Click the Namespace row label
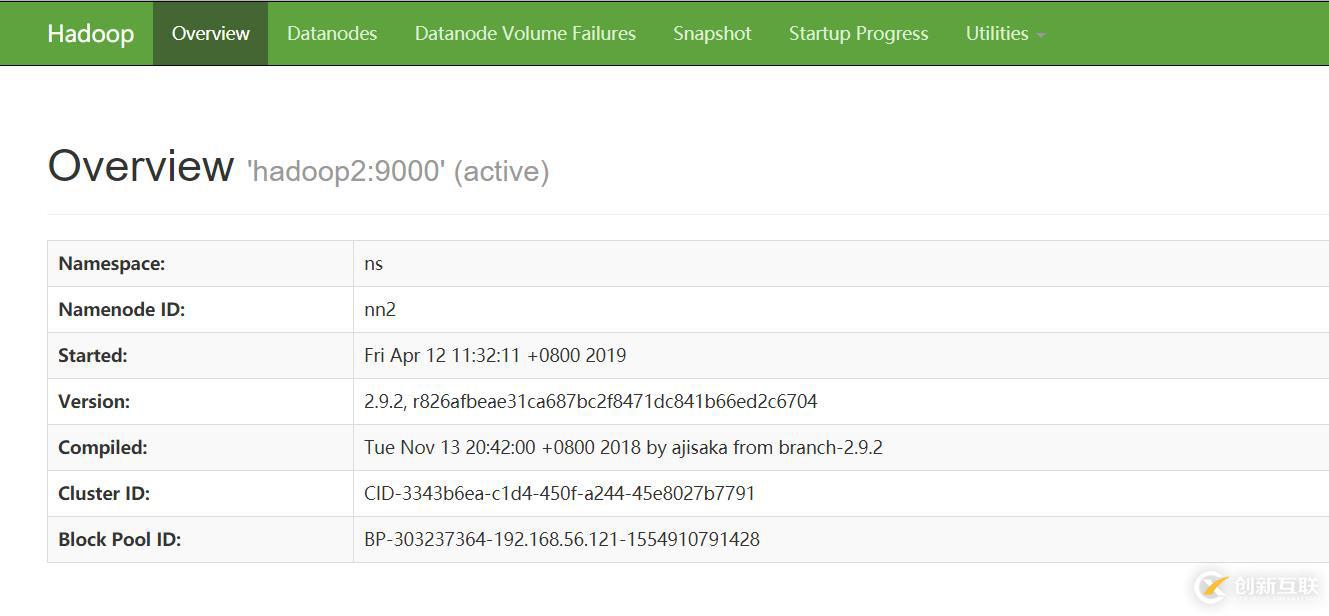 click(x=111, y=263)
